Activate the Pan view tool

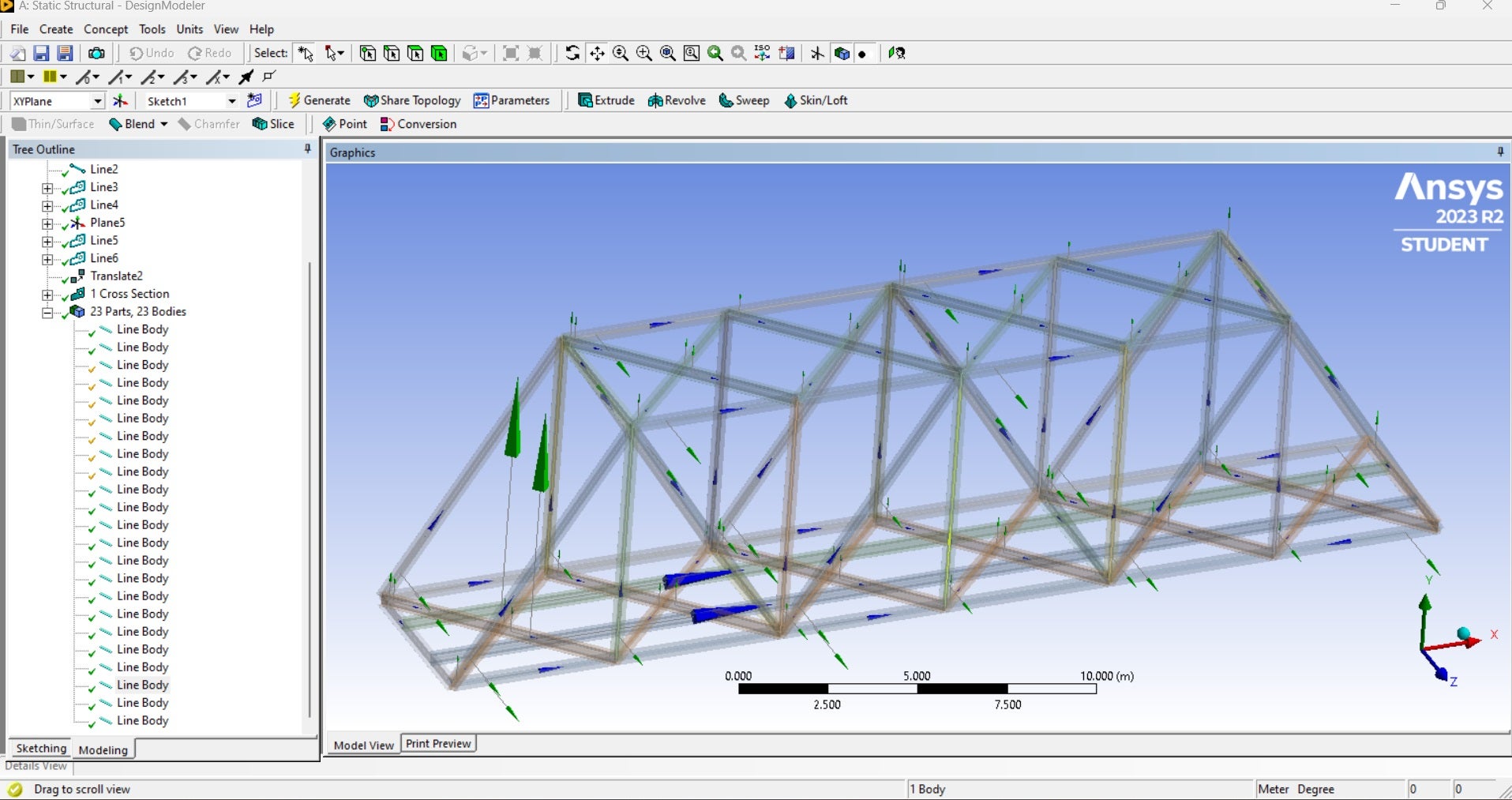tap(597, 53)
